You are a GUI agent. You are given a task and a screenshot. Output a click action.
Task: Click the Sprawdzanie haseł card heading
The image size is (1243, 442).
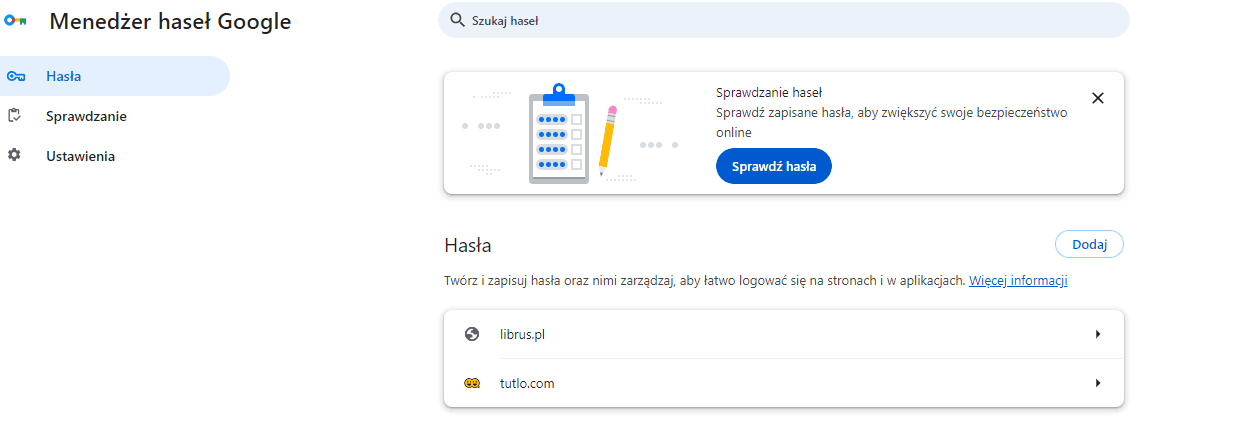pos(769,93)
